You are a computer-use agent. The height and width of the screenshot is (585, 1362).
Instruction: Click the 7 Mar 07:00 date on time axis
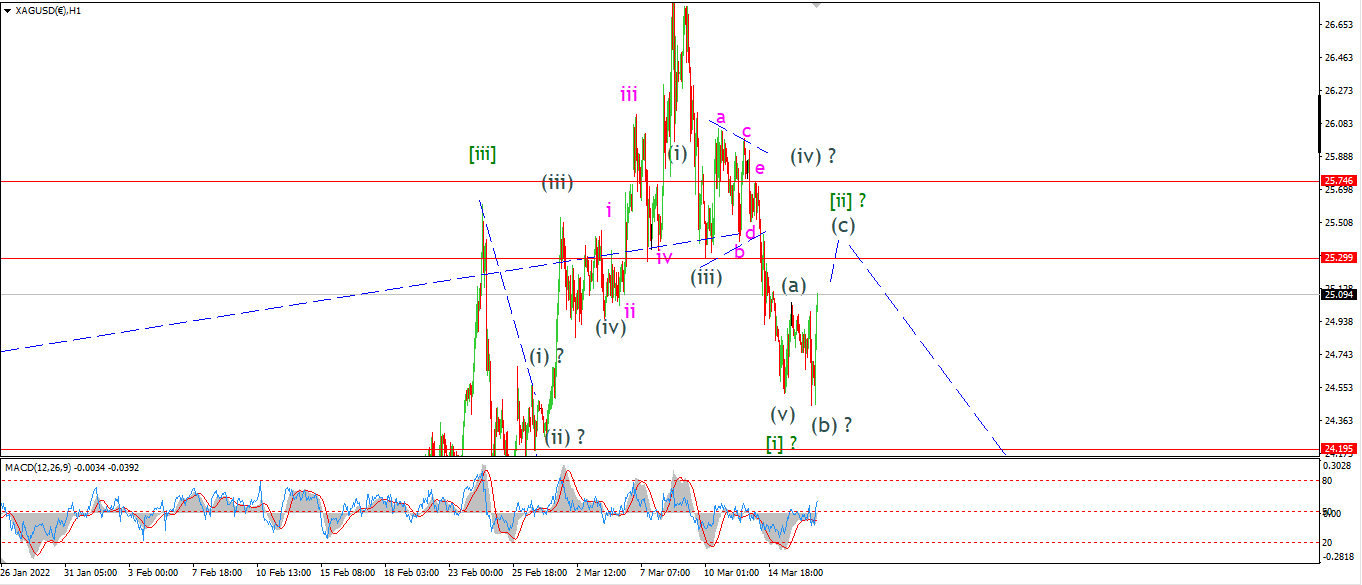[665, 574]
